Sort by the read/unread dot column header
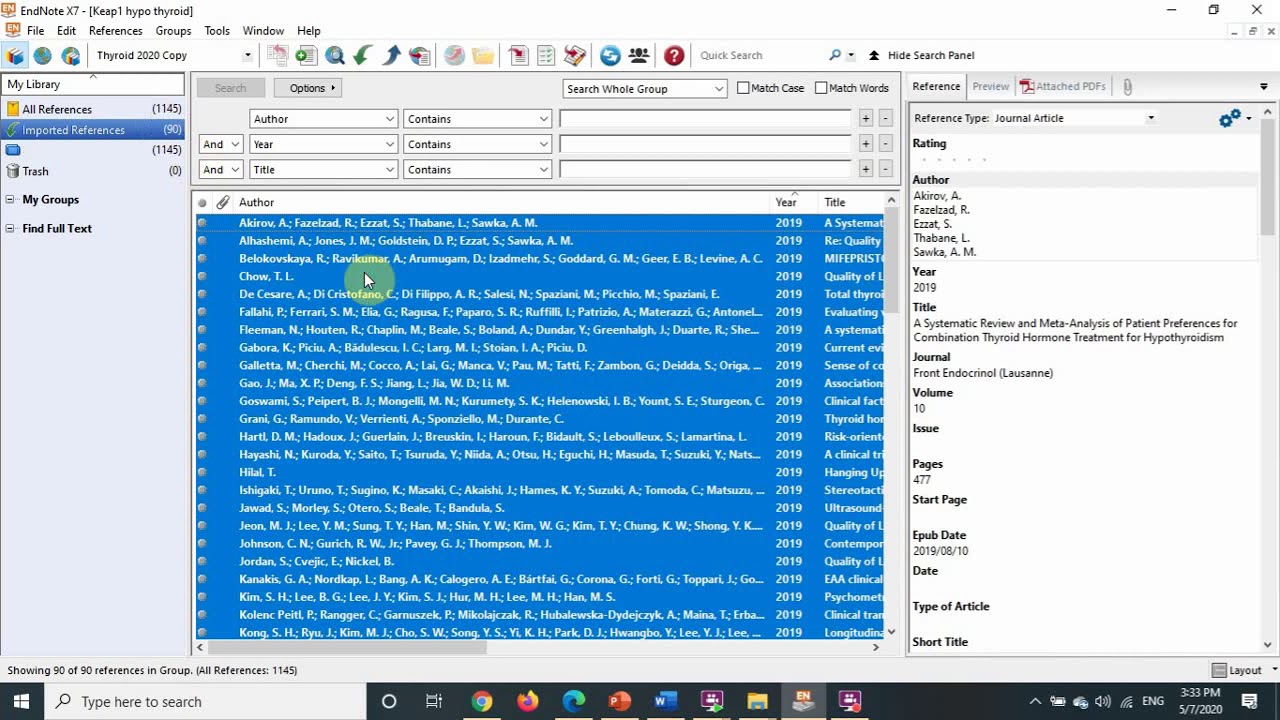This screenshot has height=720, width=1280. pos(202,202)
